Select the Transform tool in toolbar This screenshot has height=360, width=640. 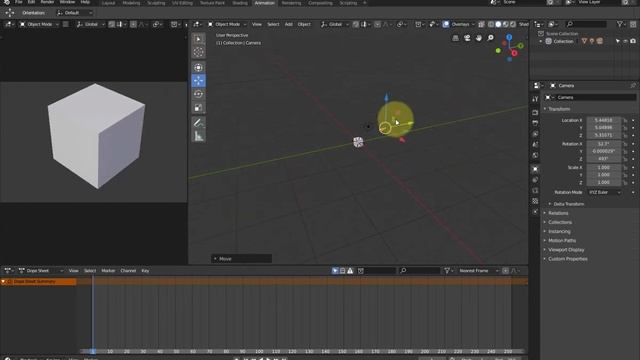coord(198,67)
